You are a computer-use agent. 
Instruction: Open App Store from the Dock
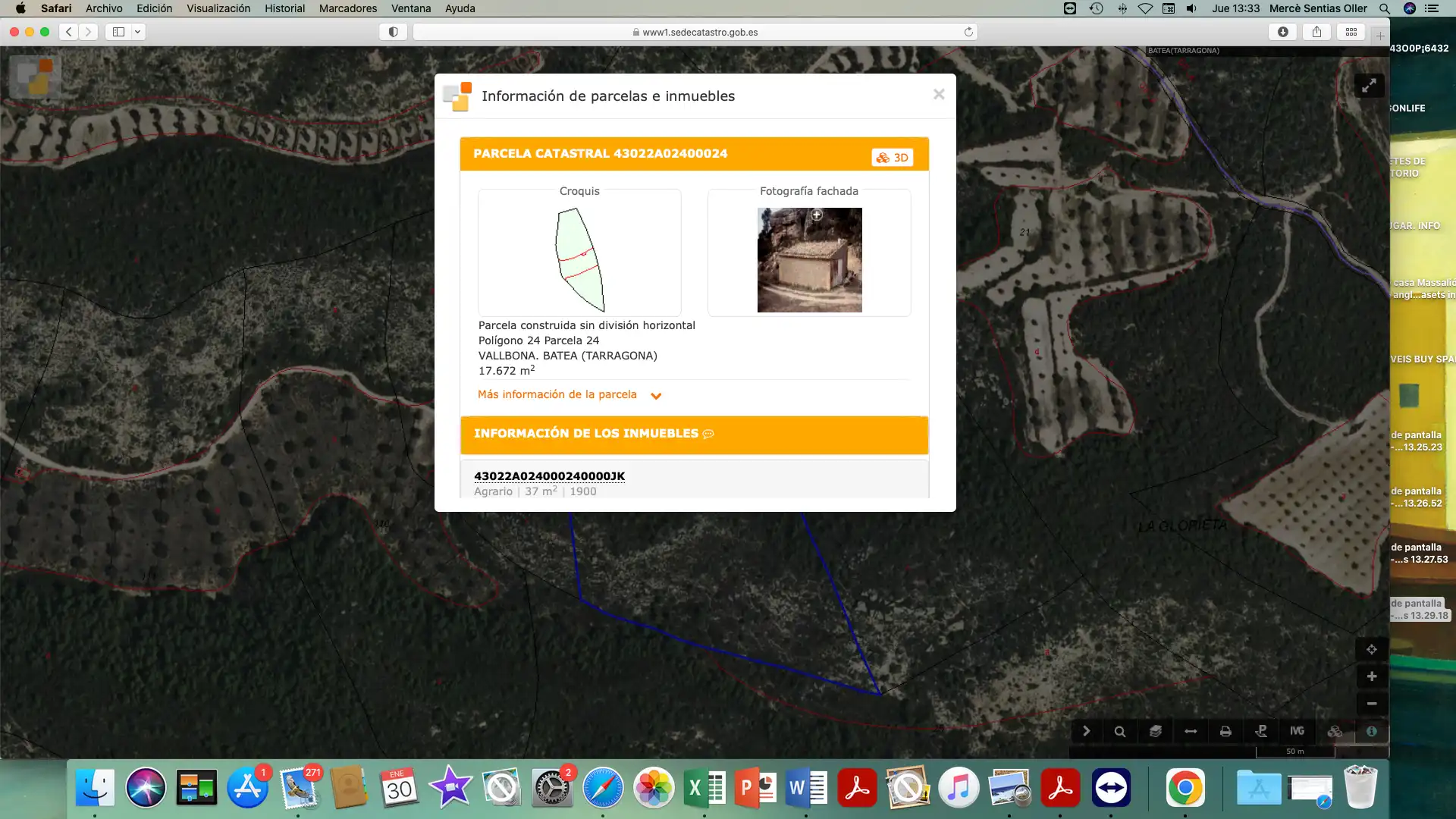pyautogui.click(x=247, y=789)
